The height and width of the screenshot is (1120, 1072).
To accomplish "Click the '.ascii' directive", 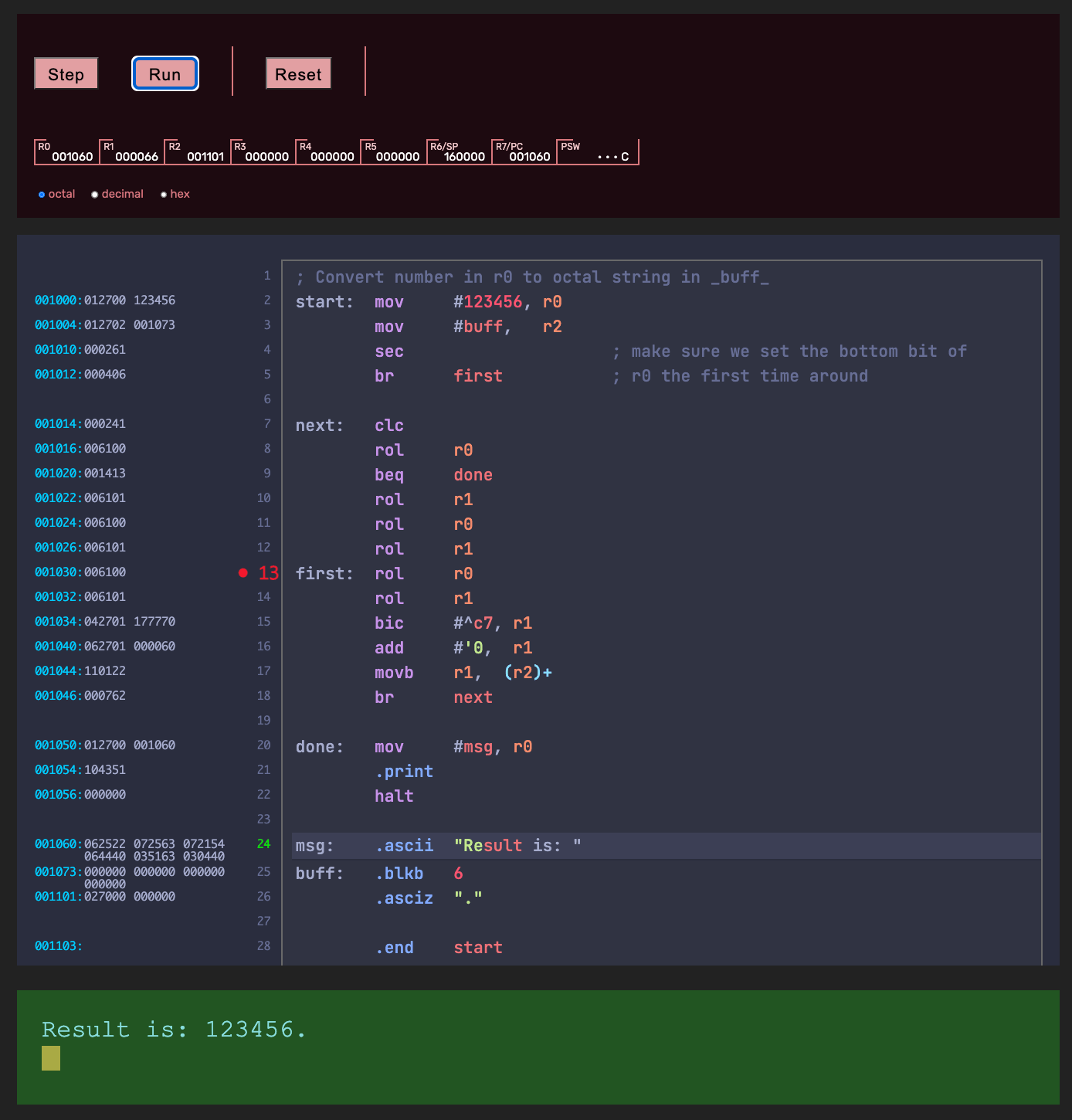I will coord(404,846).
